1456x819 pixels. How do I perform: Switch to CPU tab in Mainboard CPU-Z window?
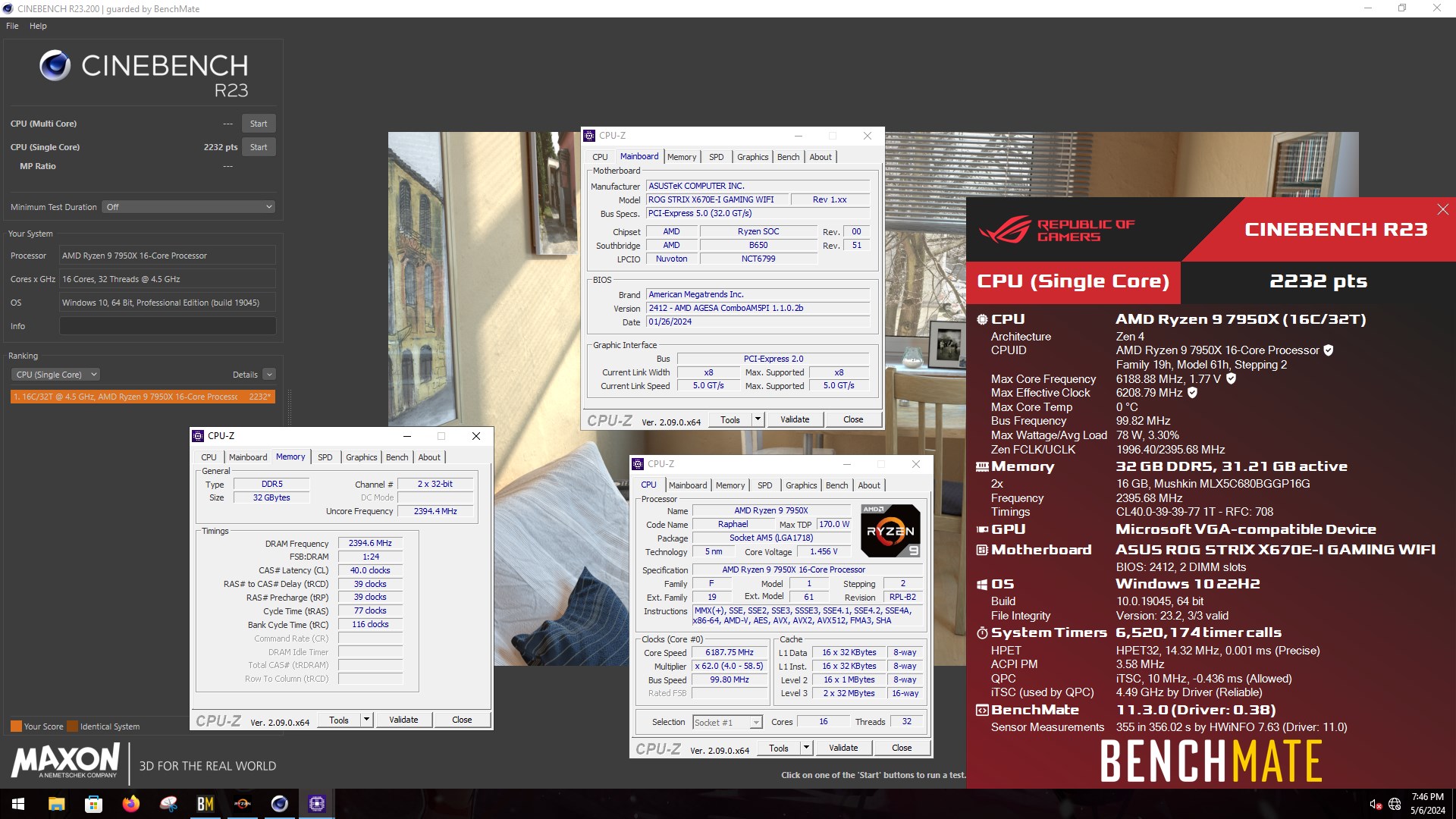coord(600,157)
